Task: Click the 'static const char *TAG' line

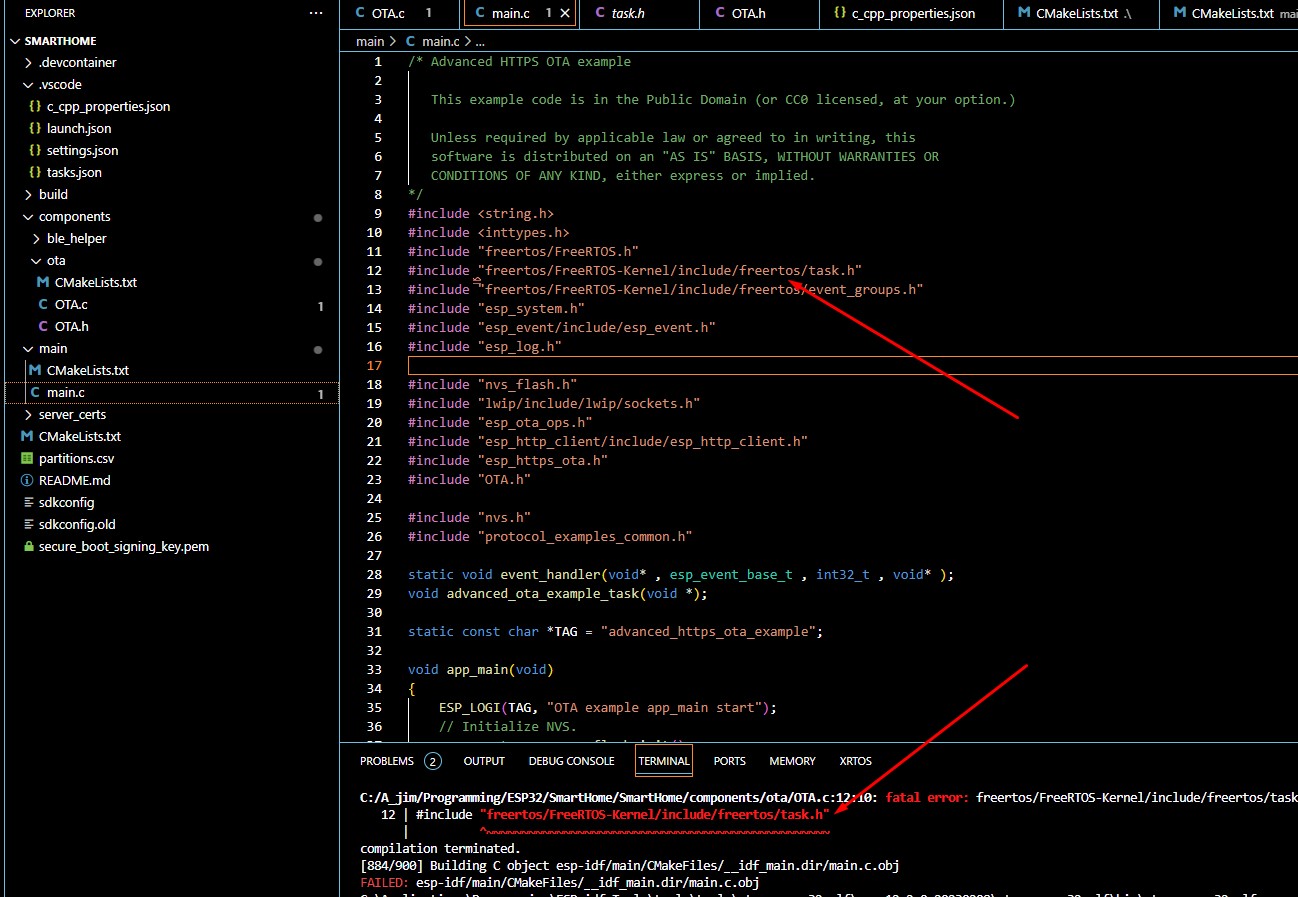Action: pos(615,631)
